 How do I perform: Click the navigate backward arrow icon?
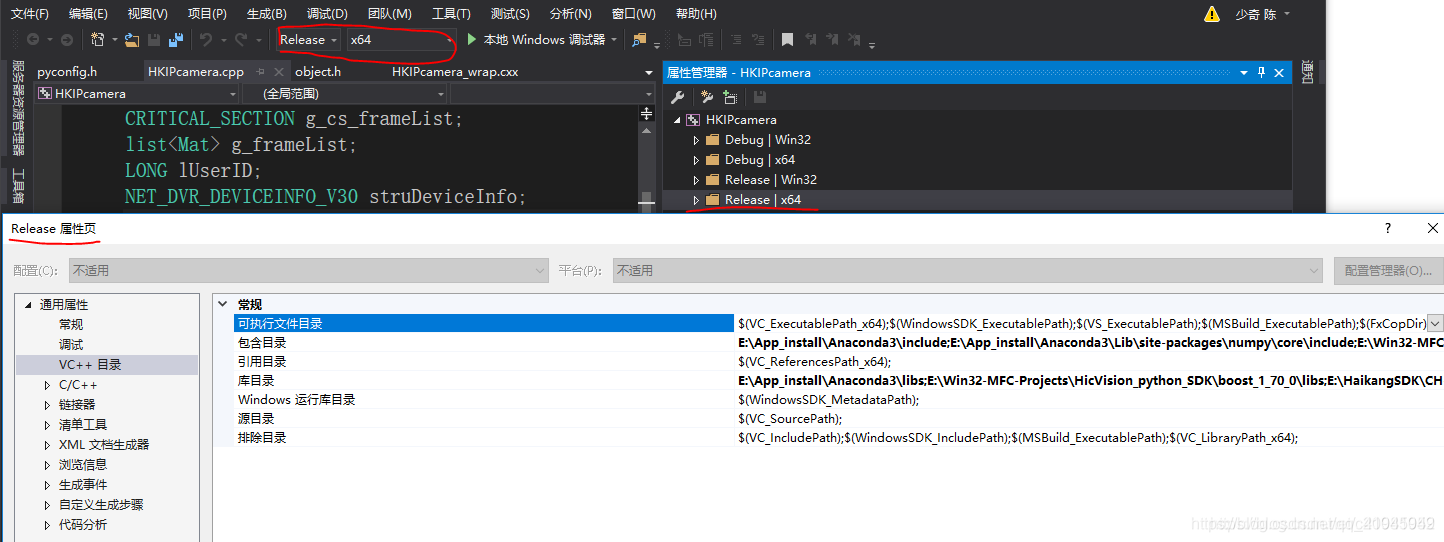coord(33,40)
